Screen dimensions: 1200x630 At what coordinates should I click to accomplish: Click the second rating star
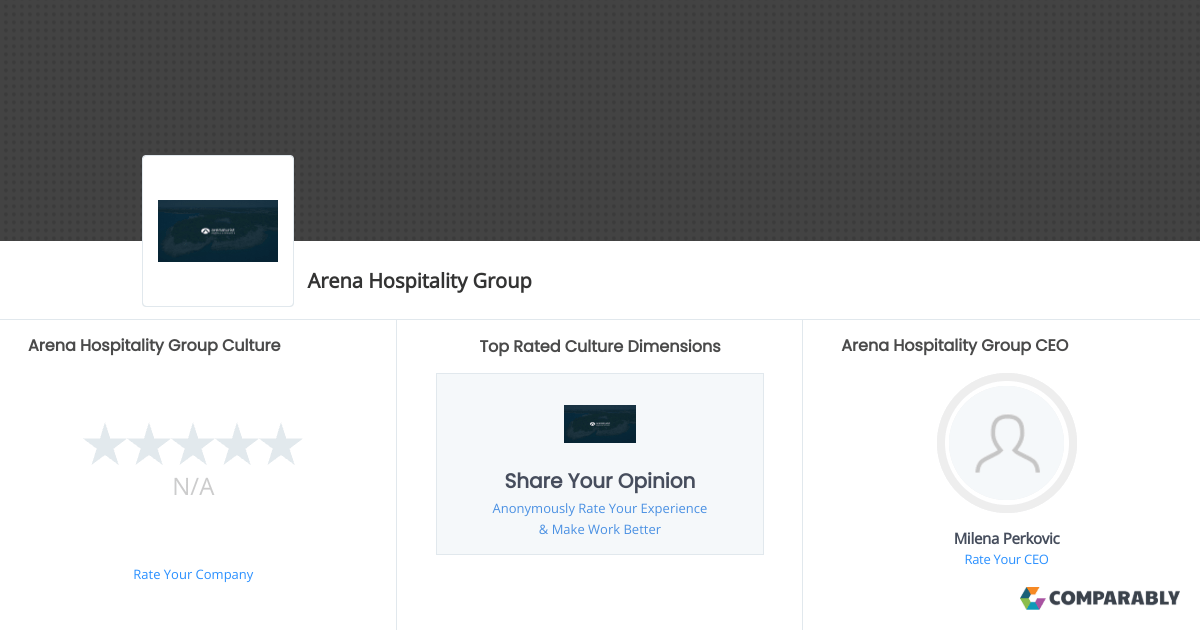click(148, 444)
